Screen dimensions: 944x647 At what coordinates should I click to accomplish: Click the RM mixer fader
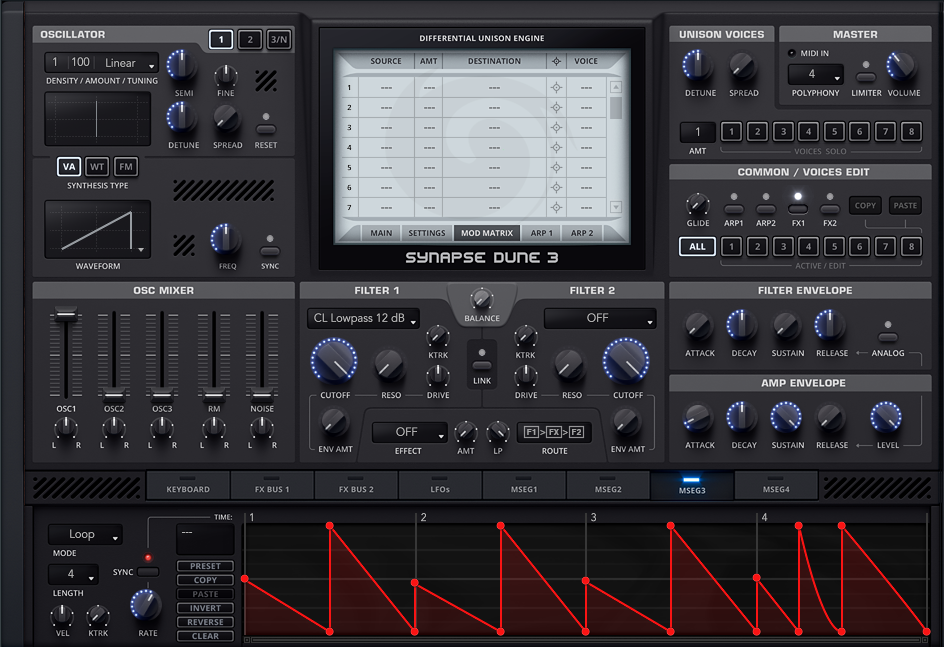point(214,396)
